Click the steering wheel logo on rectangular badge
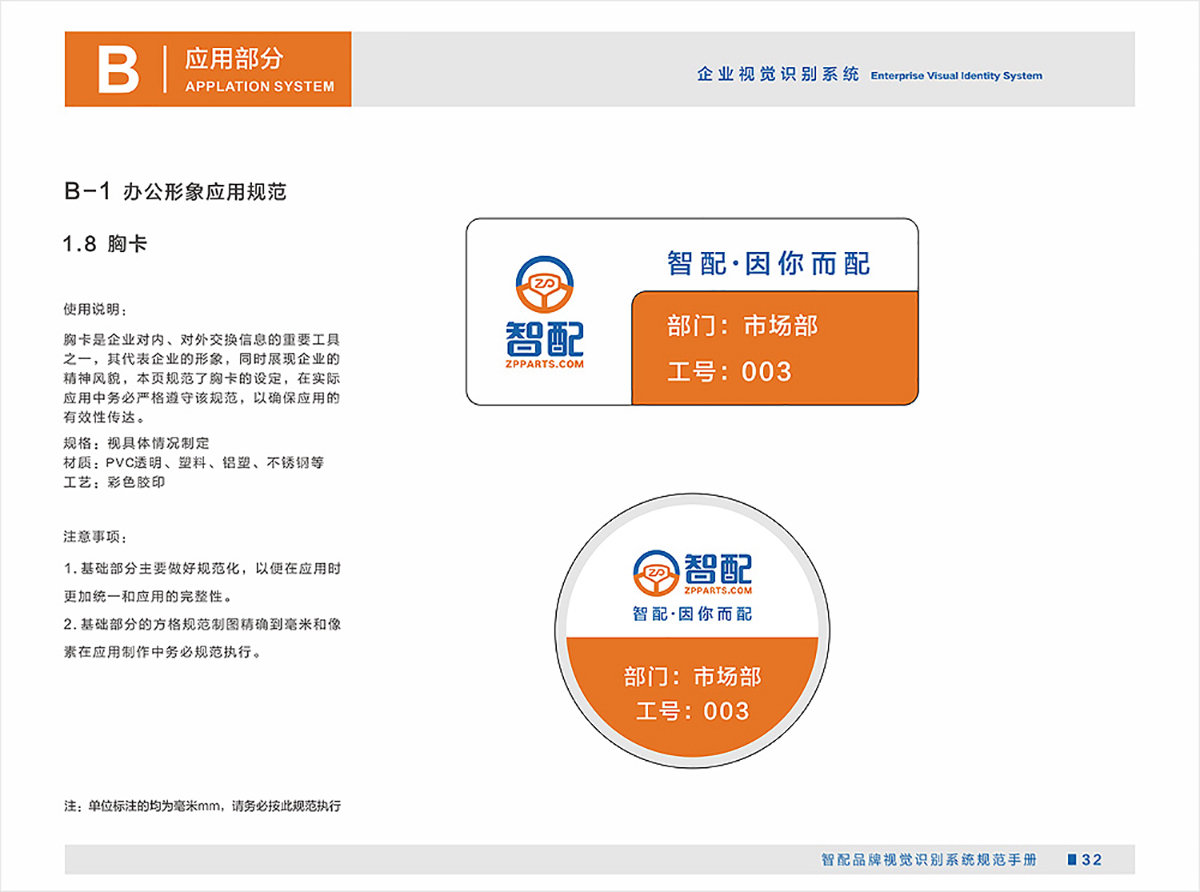Screen dimensions: 1200x892 click(547, 286)
